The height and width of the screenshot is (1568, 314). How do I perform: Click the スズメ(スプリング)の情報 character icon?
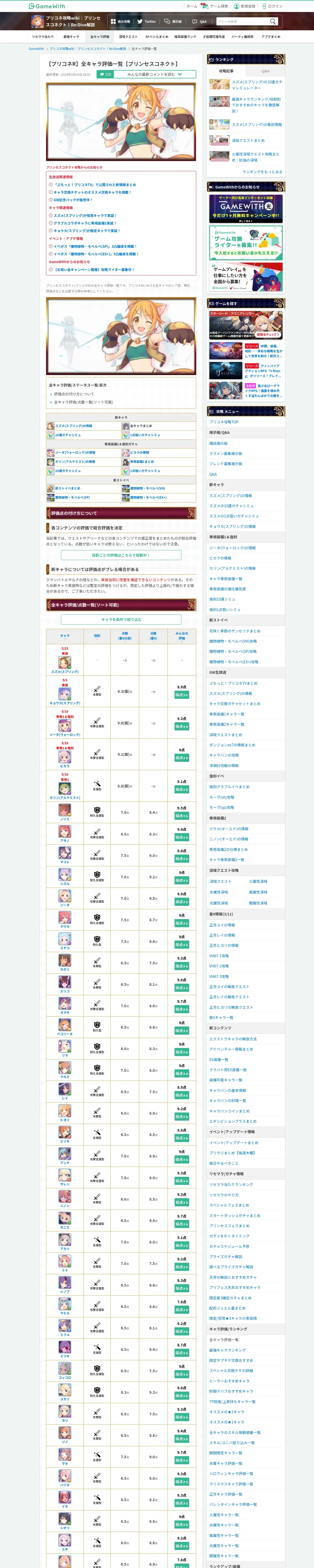point(51,426)
